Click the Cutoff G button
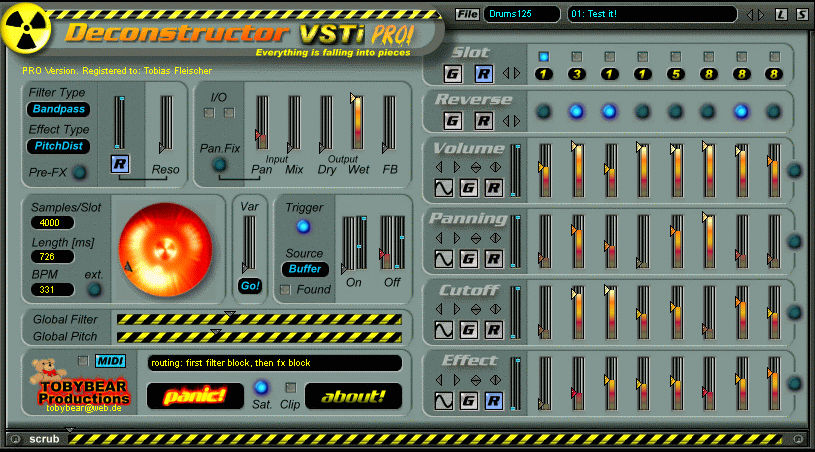 [x=468, y=329]
